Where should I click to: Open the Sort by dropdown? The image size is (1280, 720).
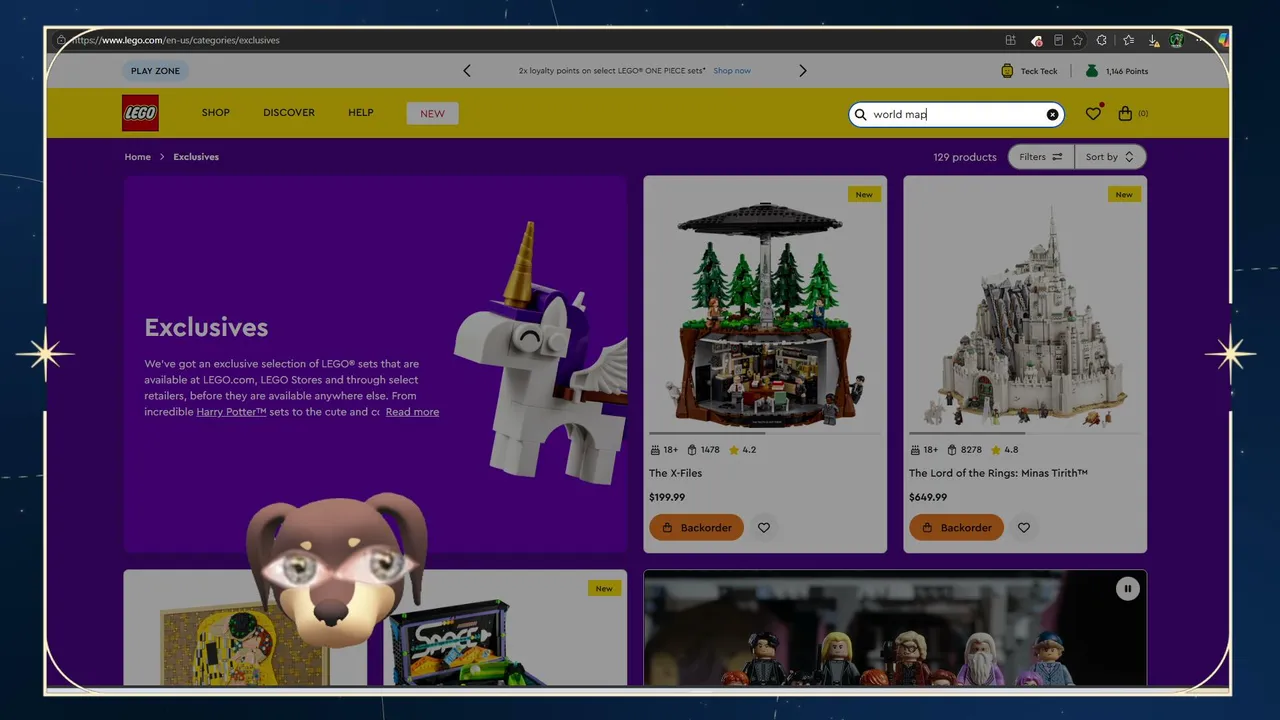point(1110,157)
